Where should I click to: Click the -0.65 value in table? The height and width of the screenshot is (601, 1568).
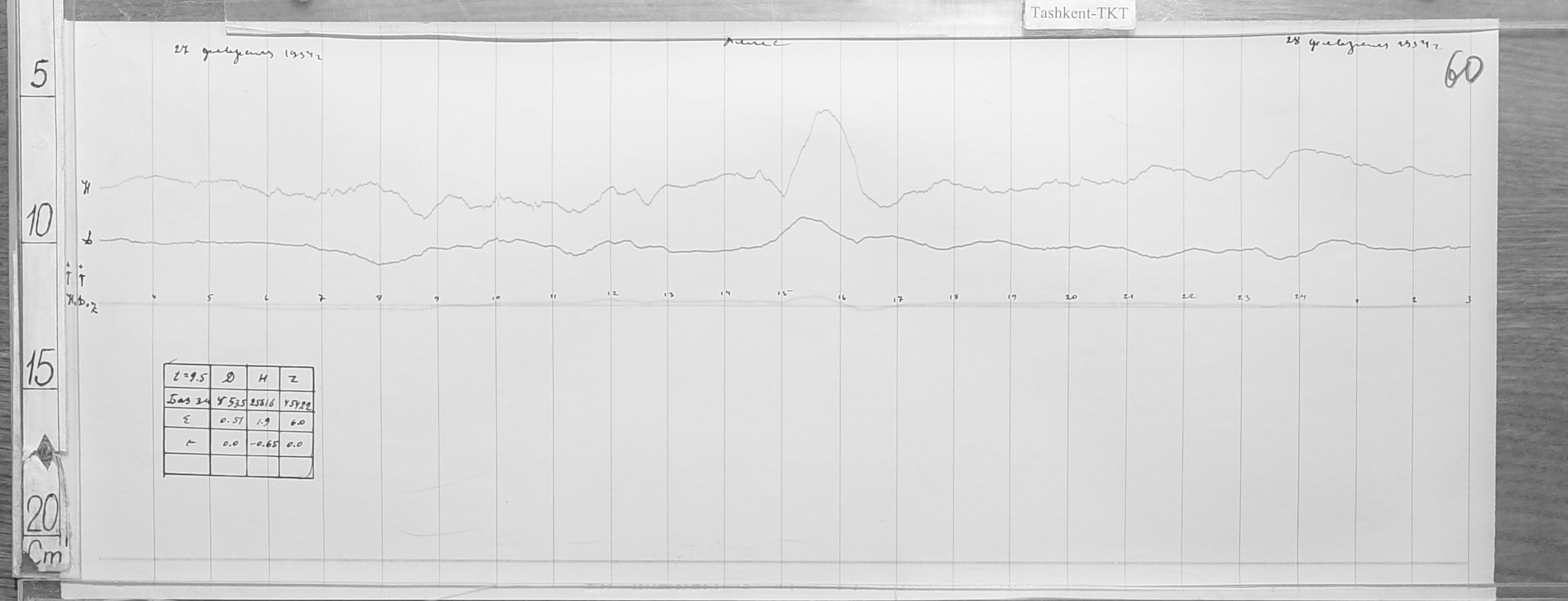coord(262,445)
